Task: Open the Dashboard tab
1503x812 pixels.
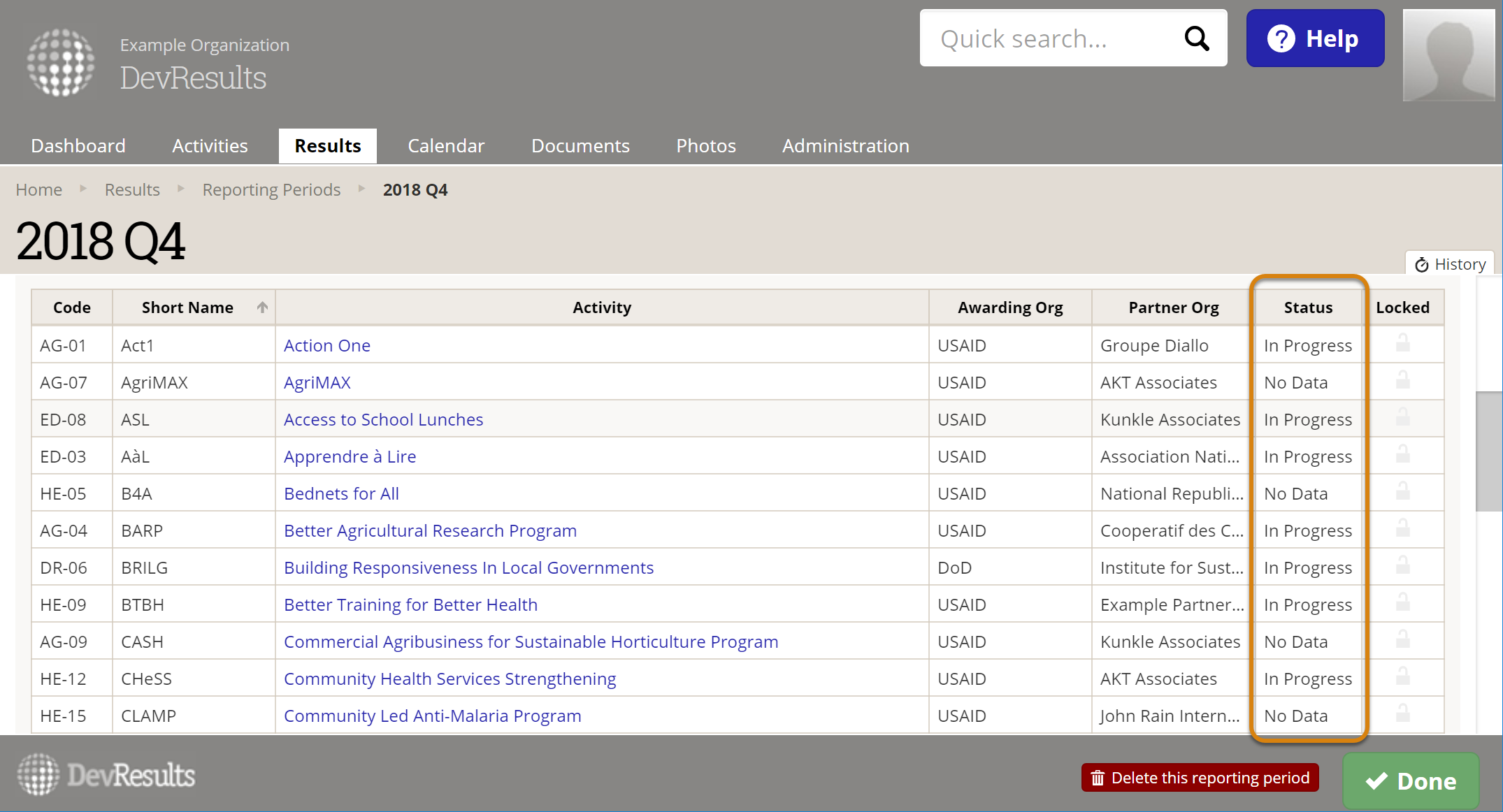Action: 78,145
